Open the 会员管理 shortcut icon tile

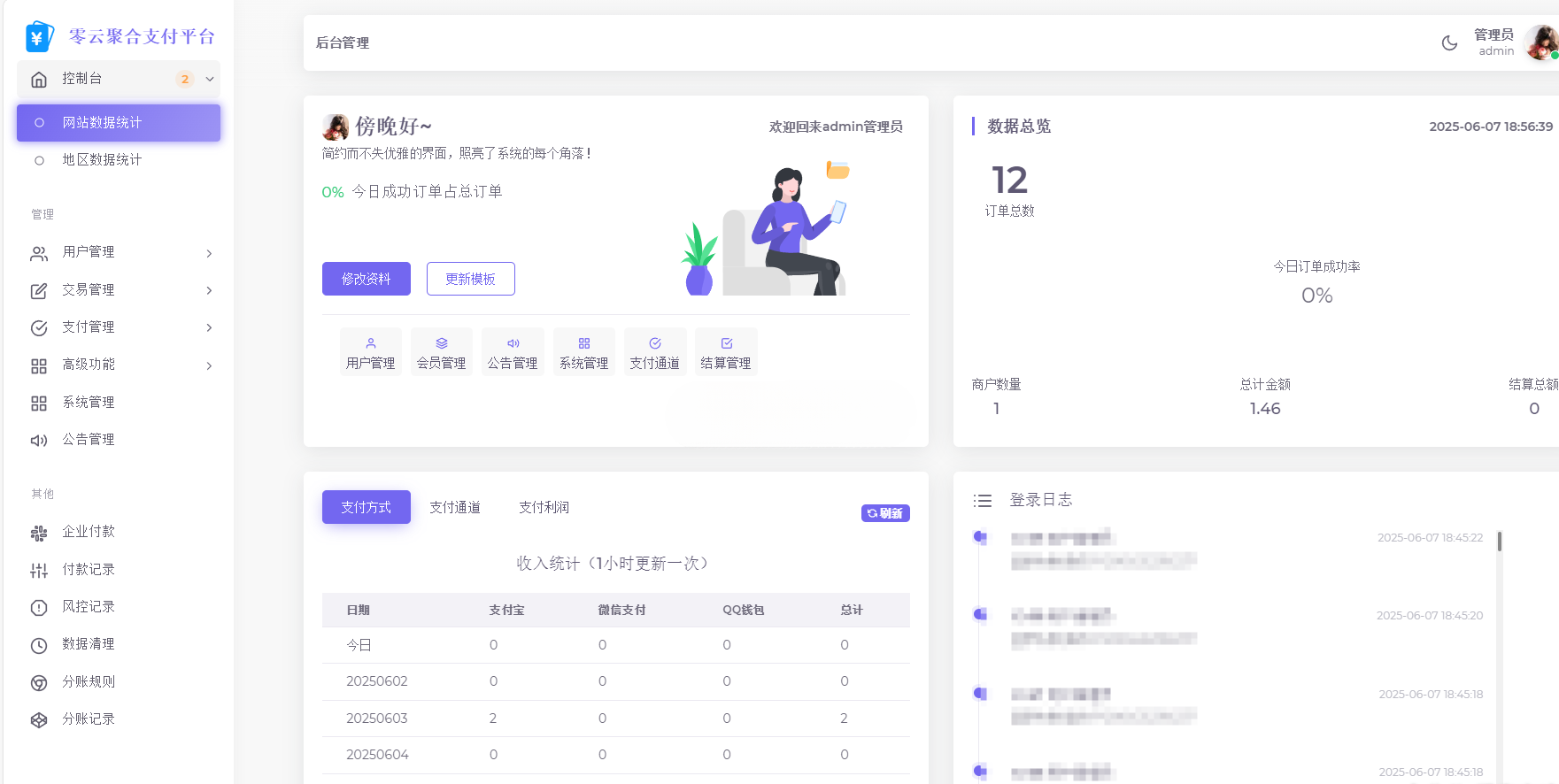(441, 352)
